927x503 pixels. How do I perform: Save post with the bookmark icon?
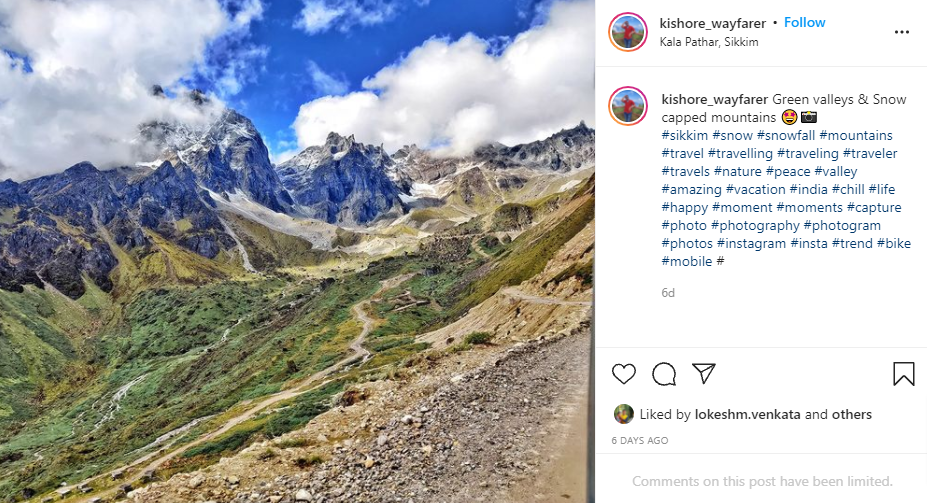pos(903,374)
